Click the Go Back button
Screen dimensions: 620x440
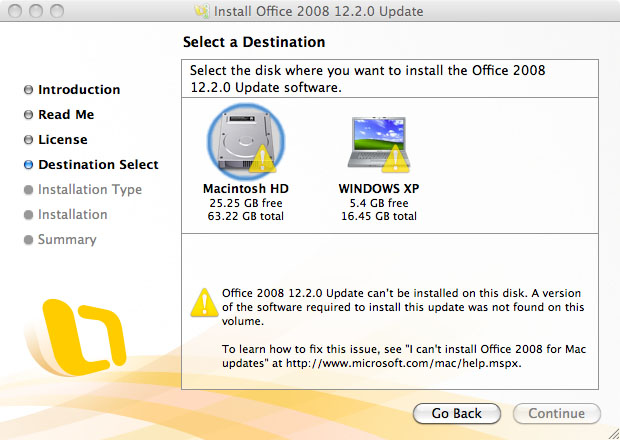point(457,414)
